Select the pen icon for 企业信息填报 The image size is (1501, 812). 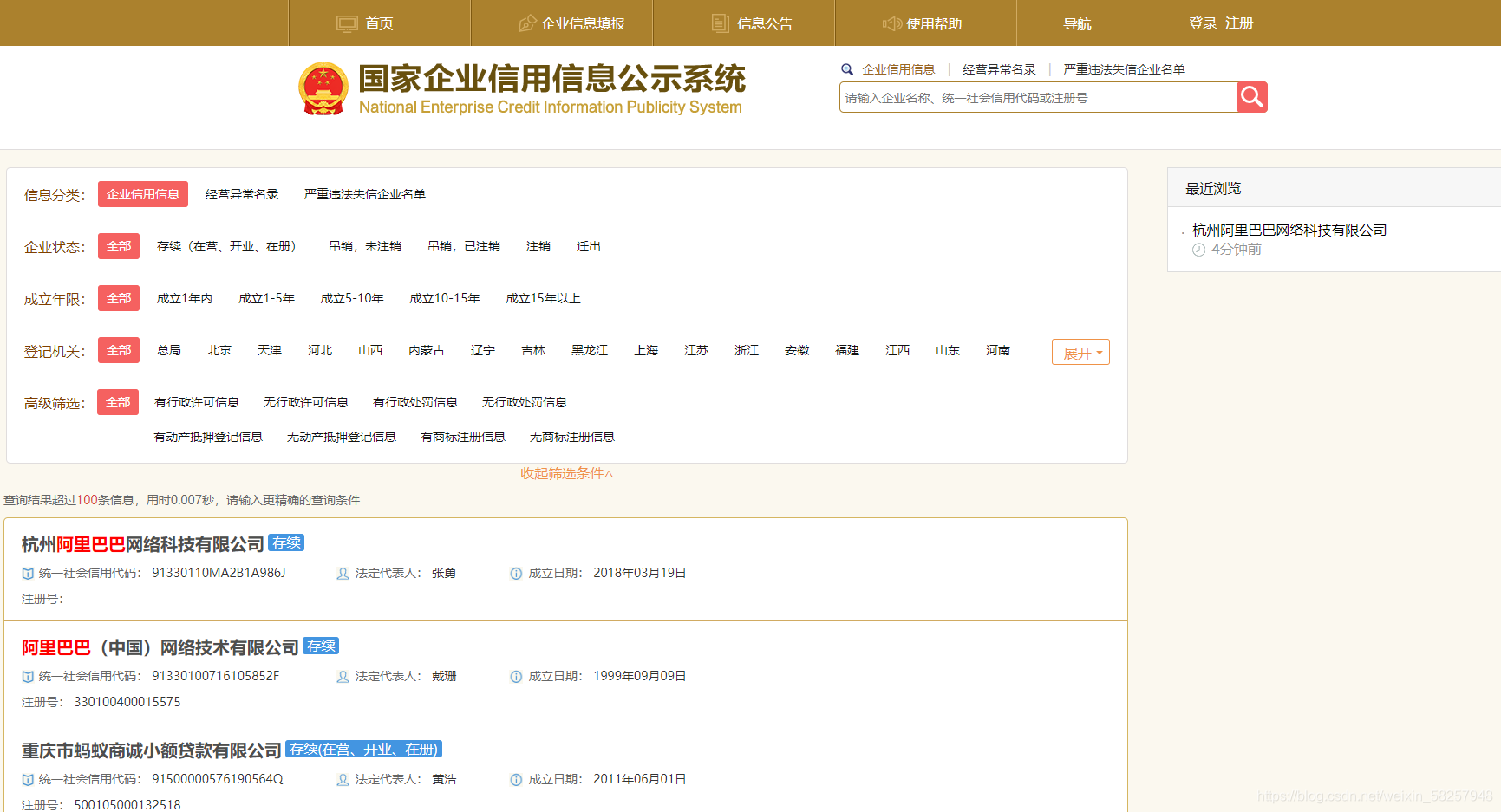tap(527, 23)
